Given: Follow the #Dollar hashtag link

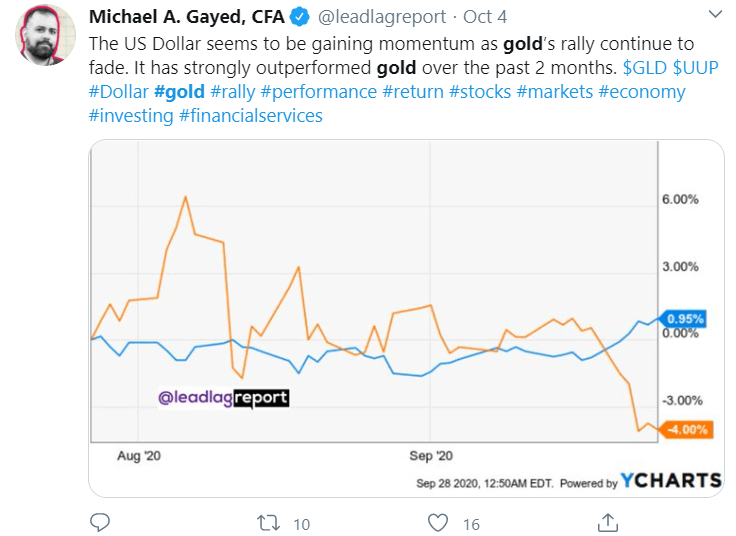Looking at the screenshot, I should (118, 92).
